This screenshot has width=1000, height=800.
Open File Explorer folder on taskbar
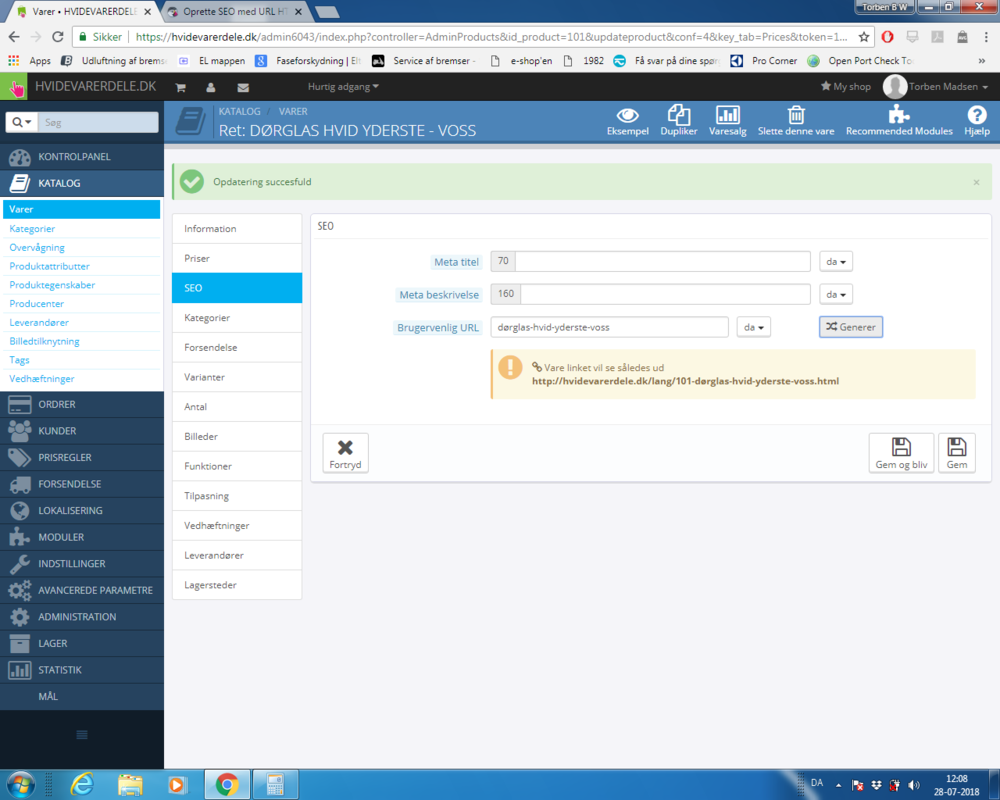[x=130, y=785]
